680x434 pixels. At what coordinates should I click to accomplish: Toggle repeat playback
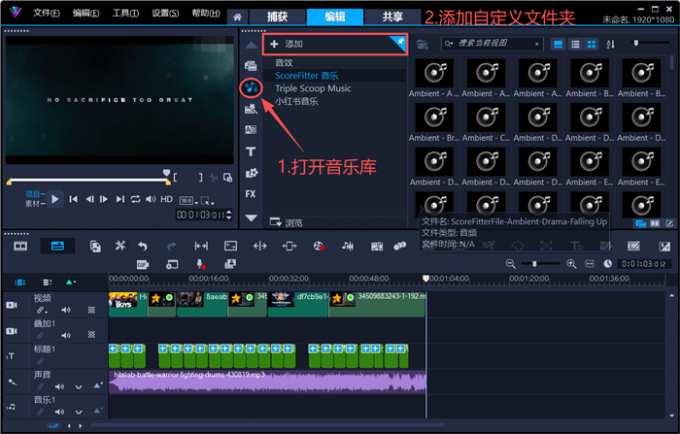pos(135,199)
